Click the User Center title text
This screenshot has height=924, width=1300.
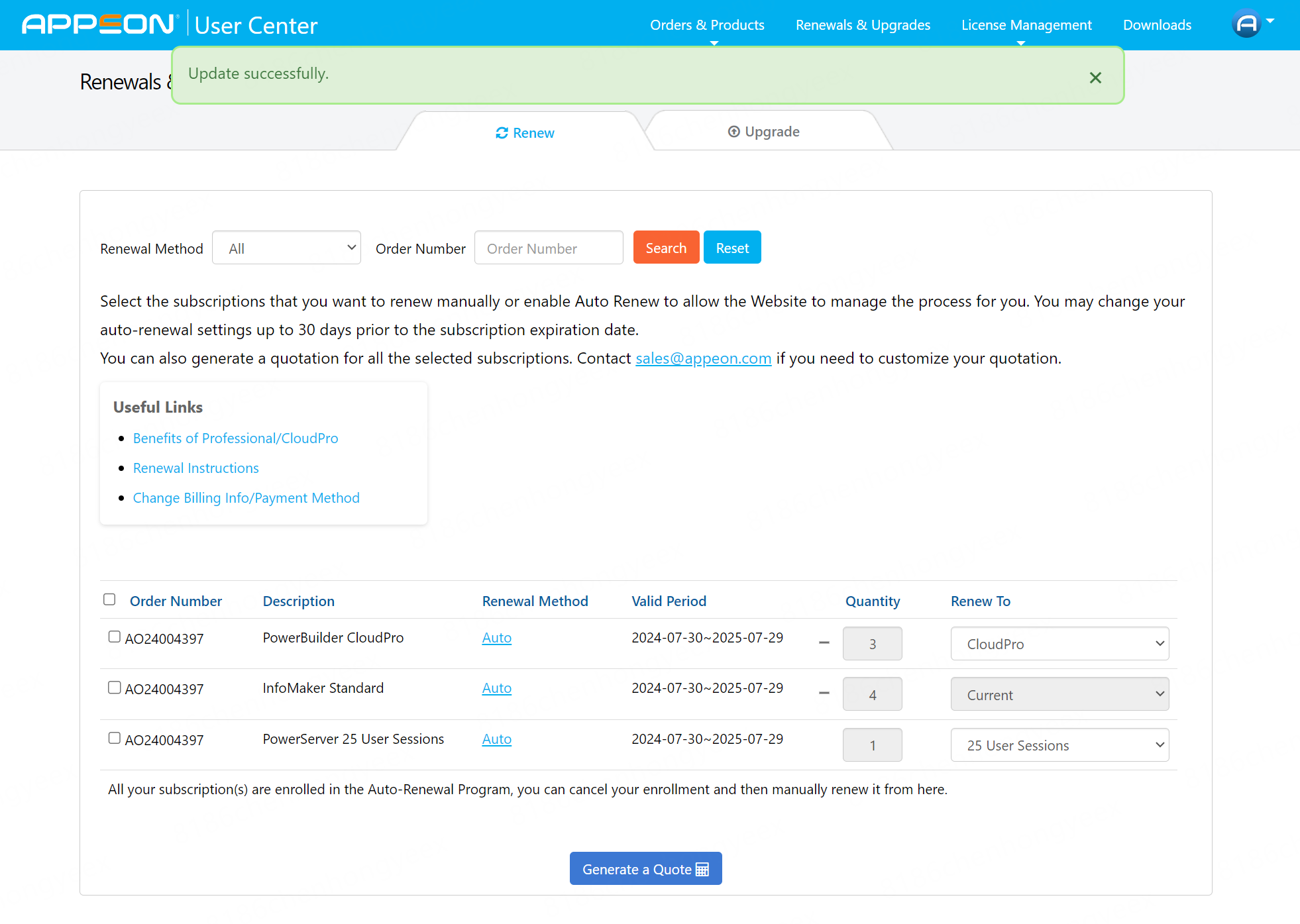256,25
